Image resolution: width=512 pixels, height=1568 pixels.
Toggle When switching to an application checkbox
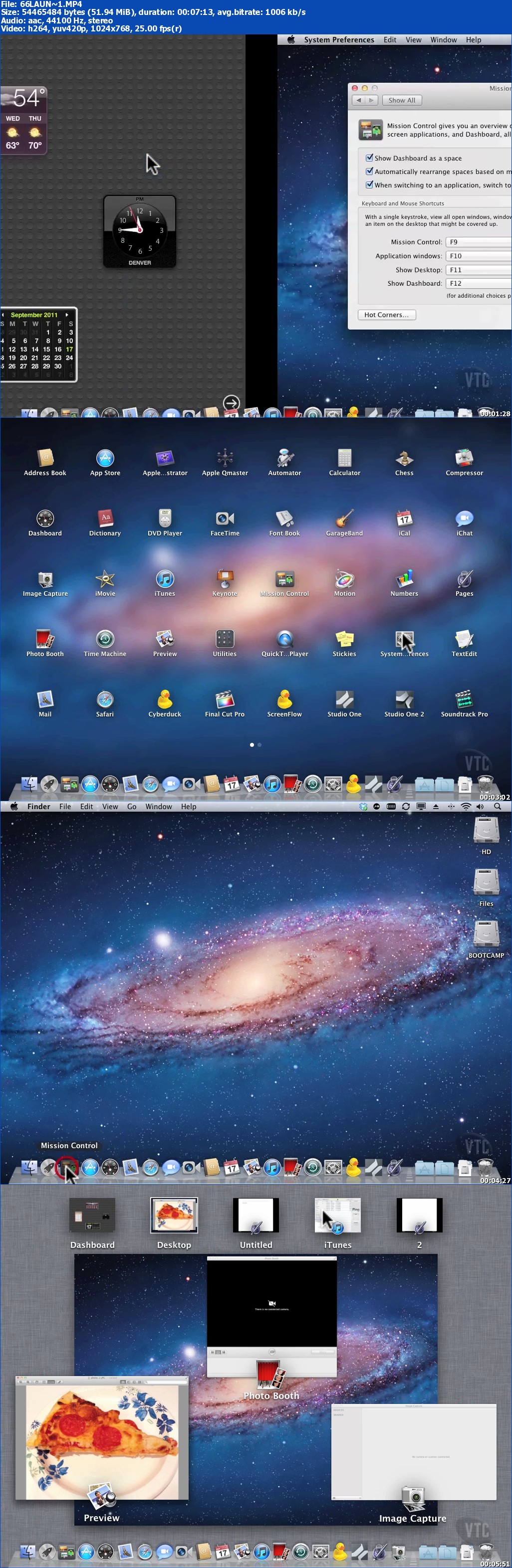click(369, 184)
